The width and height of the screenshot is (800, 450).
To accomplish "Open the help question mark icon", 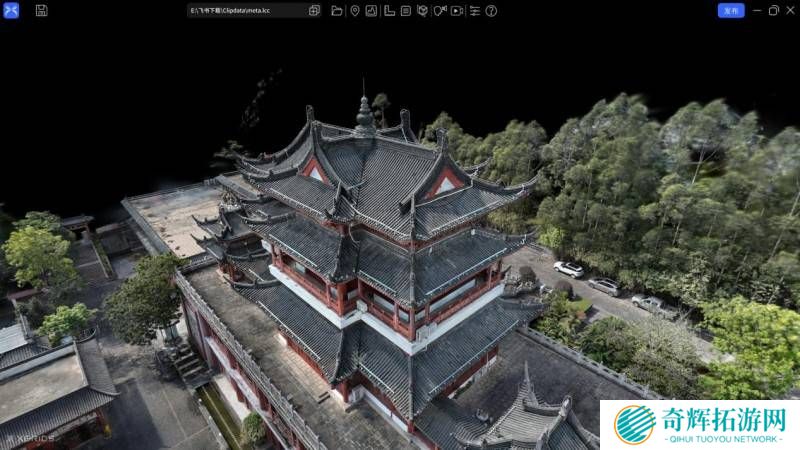I will pyautogui.click(x=491, y=10).
